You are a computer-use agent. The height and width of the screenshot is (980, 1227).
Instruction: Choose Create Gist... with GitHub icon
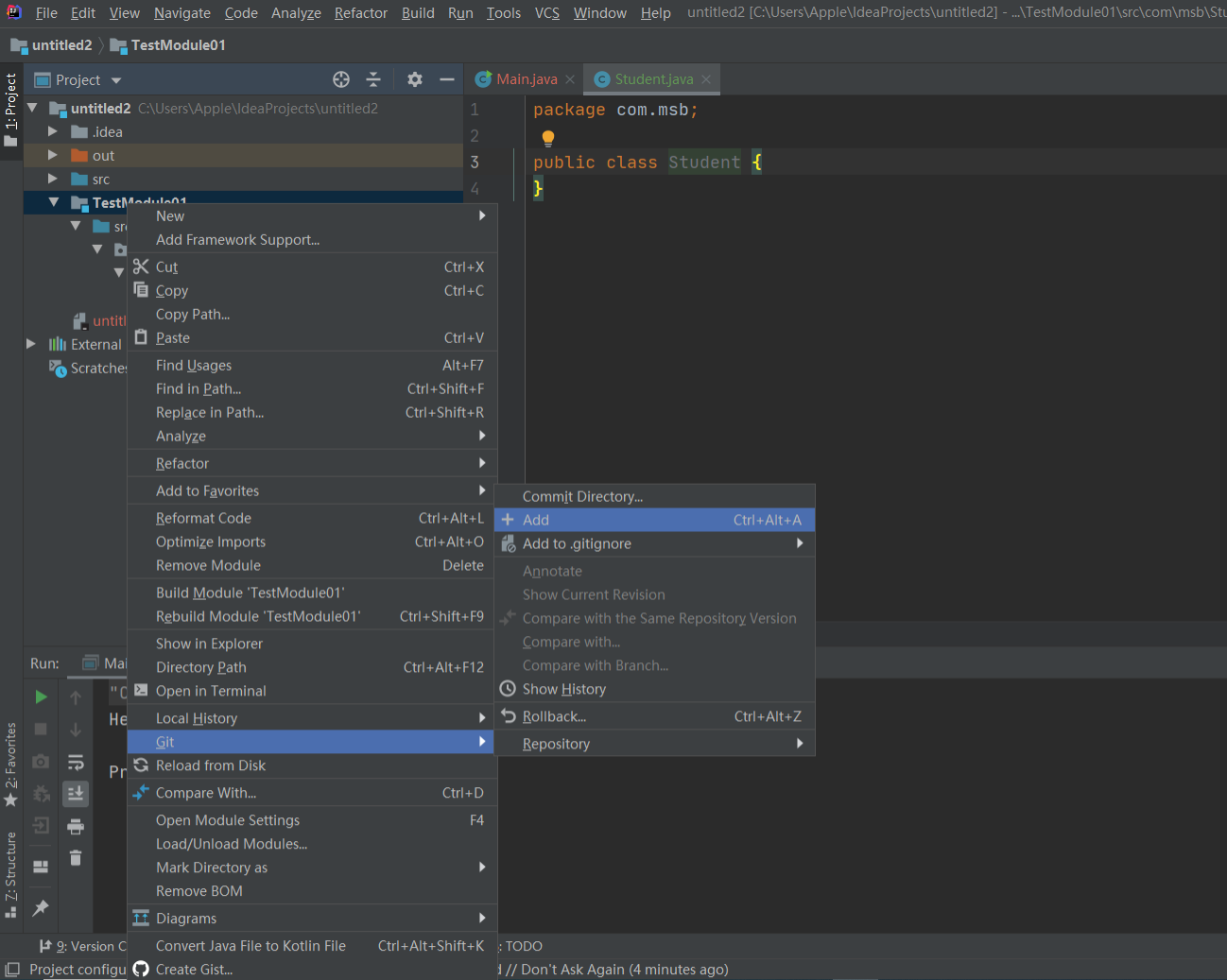pyautogui.click(x=312, y=970)
